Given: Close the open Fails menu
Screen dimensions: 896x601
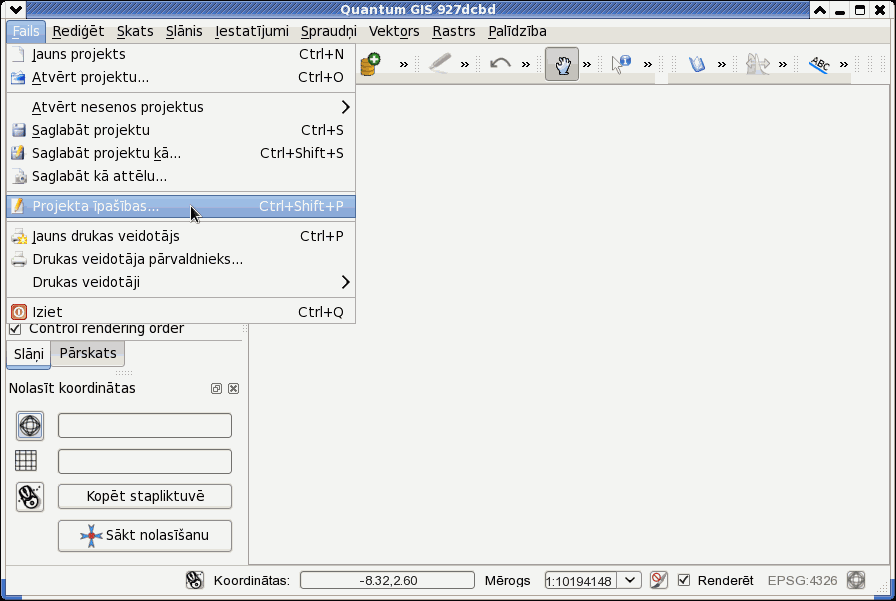Looking at the screenshot, I should pos(26,31).
